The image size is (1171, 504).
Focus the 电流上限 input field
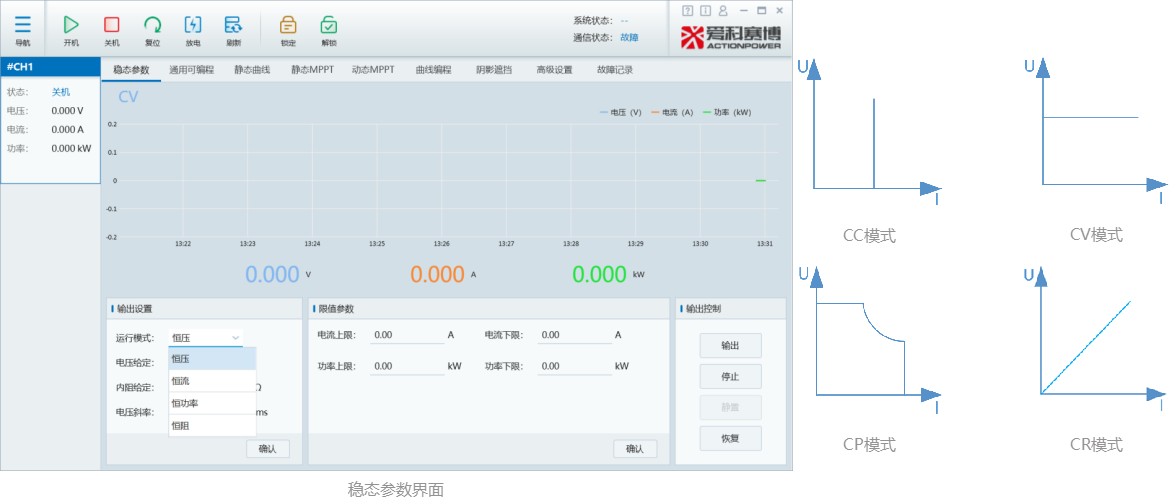(x=407, y=335)
